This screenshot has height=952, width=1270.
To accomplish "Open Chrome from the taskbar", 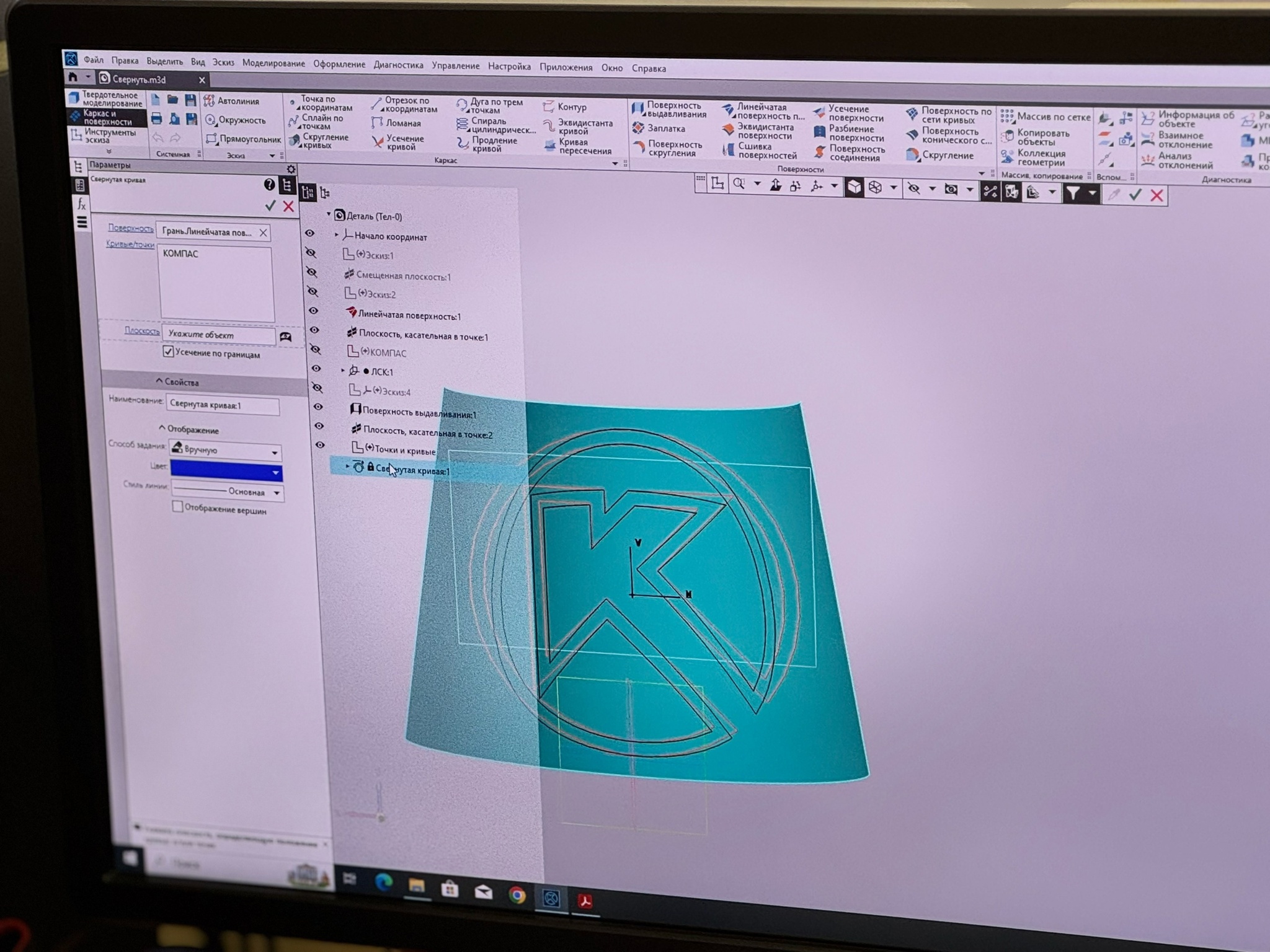I will pos(517,895).
